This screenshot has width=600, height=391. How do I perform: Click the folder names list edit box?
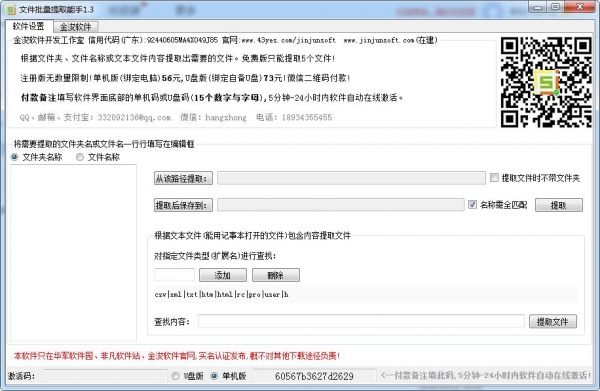coord(73,253)
